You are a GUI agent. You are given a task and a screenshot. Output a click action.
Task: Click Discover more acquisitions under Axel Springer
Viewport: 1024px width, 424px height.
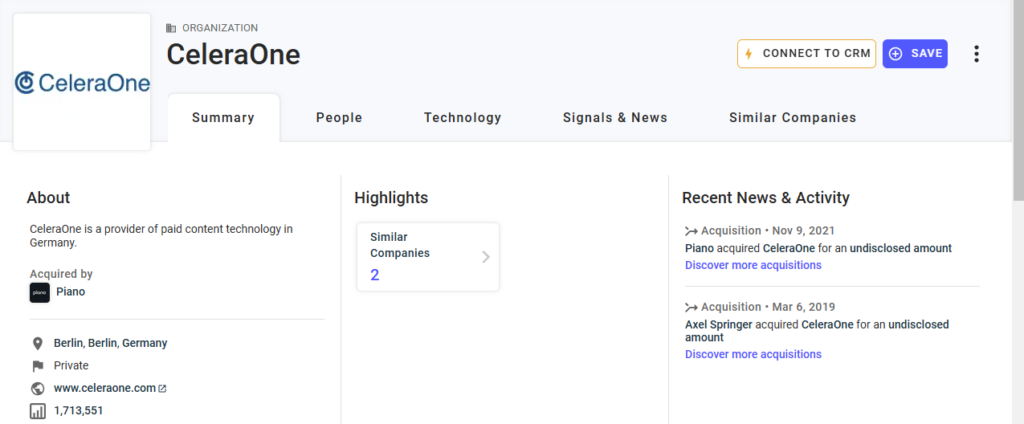[753, 354]
